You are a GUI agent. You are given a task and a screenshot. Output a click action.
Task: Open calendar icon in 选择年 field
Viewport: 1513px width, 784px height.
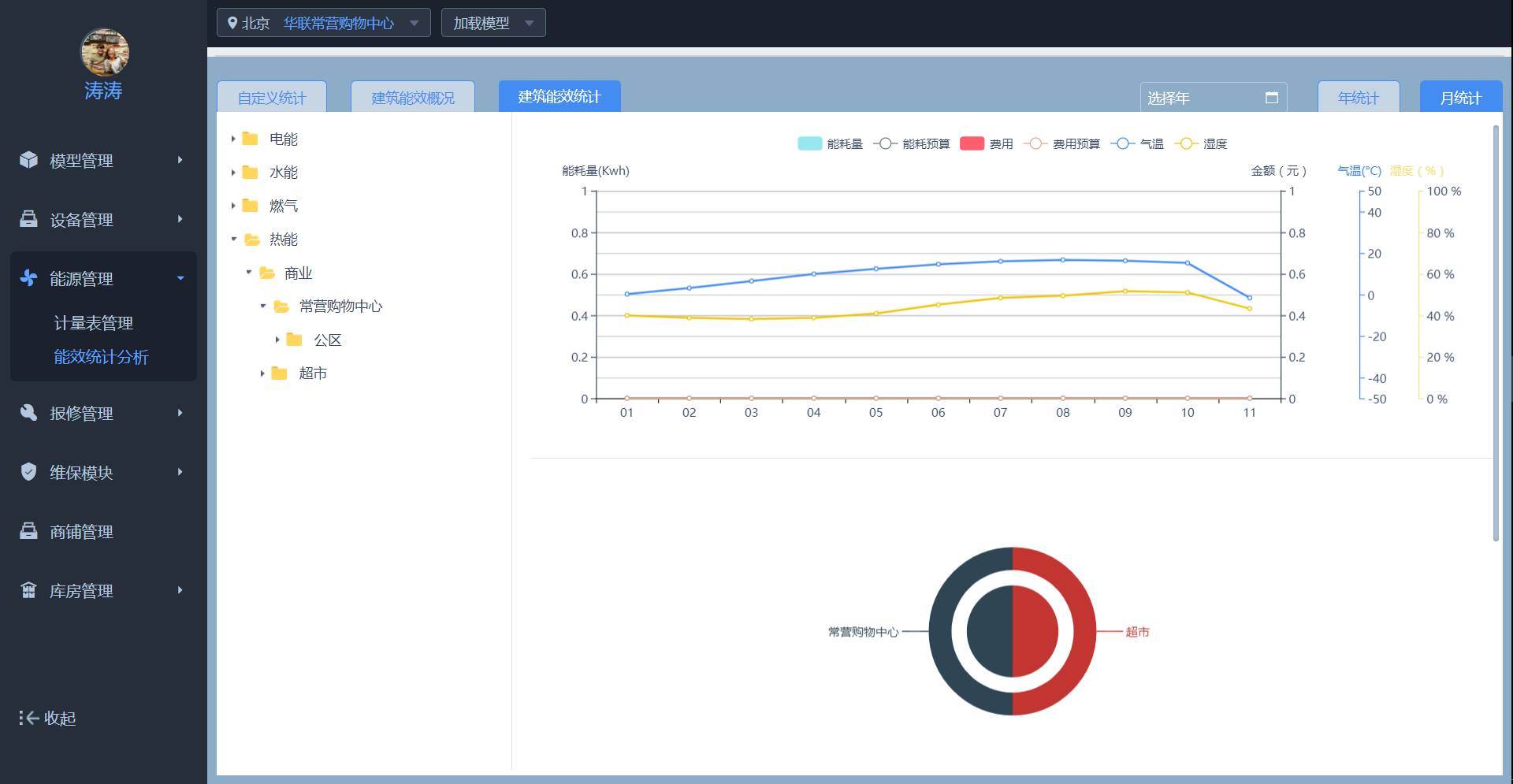click(x=1271, y=98)
